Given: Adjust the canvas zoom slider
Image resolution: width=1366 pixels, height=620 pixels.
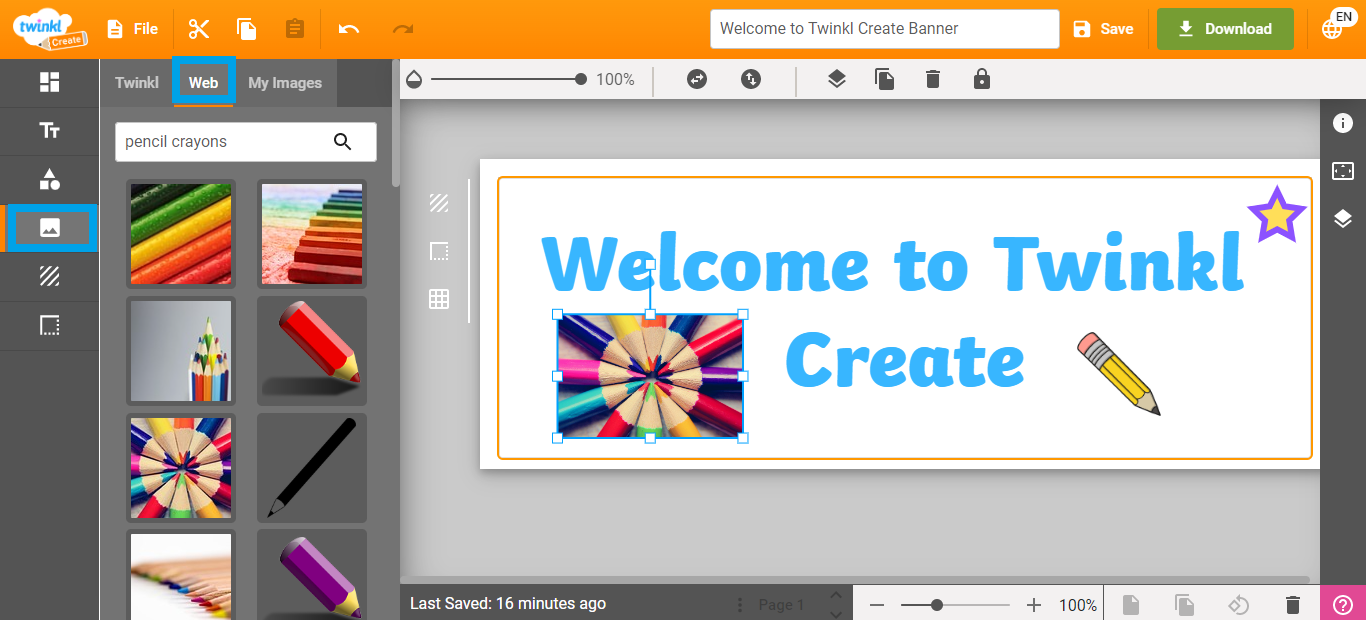Looking at the screenshot, I should point(937,605).
